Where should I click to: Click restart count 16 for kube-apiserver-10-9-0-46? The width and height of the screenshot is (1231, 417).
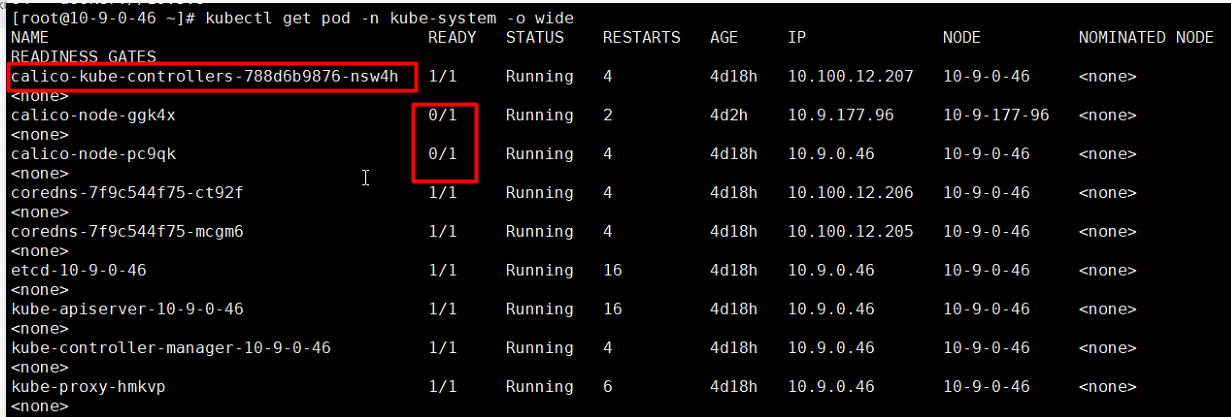(613, 310)
